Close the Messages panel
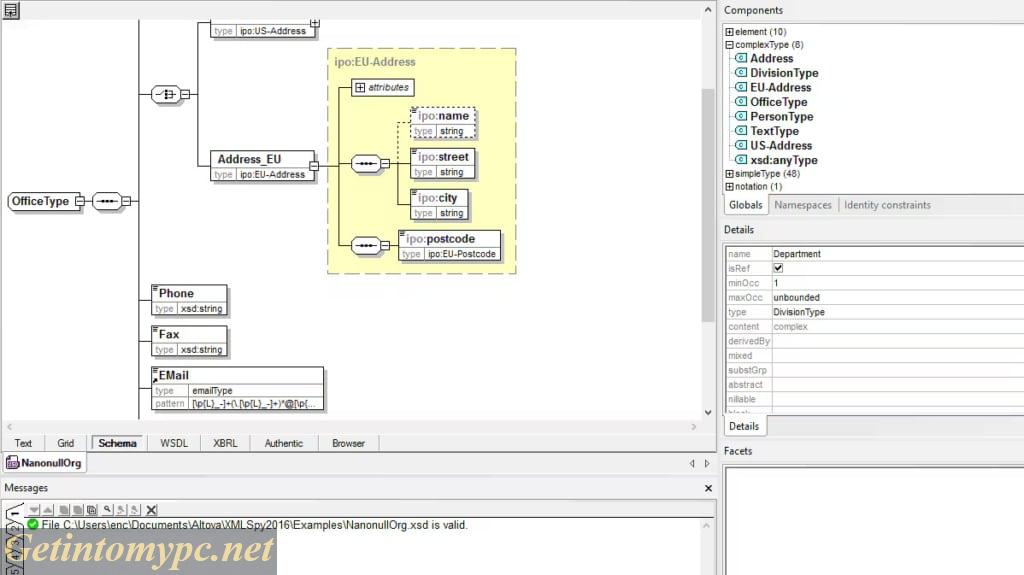This screenshot has height=575, width=1024. (x=708, y=488)
